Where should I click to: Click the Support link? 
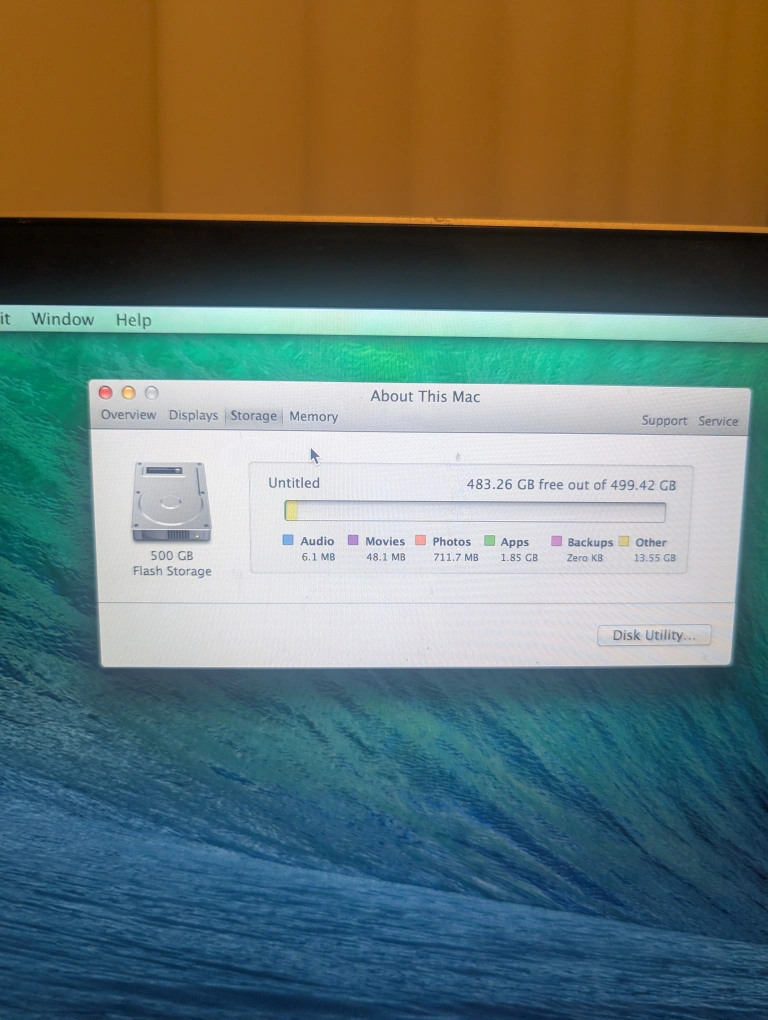point(664,421)
